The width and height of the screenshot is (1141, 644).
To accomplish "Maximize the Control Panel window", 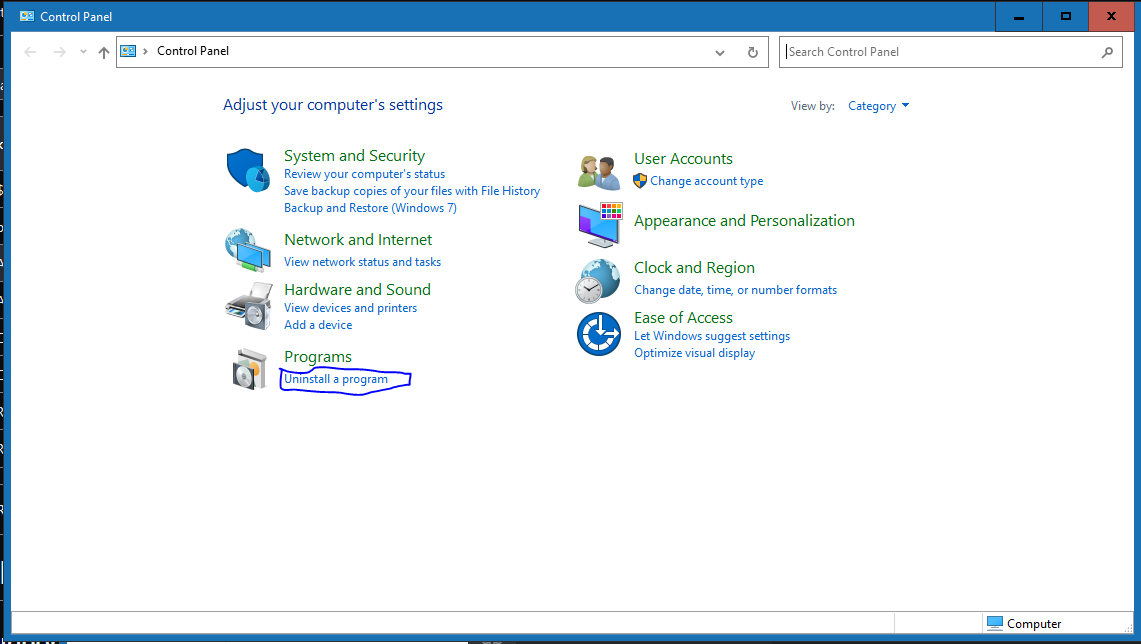I will coord(1065,16).
